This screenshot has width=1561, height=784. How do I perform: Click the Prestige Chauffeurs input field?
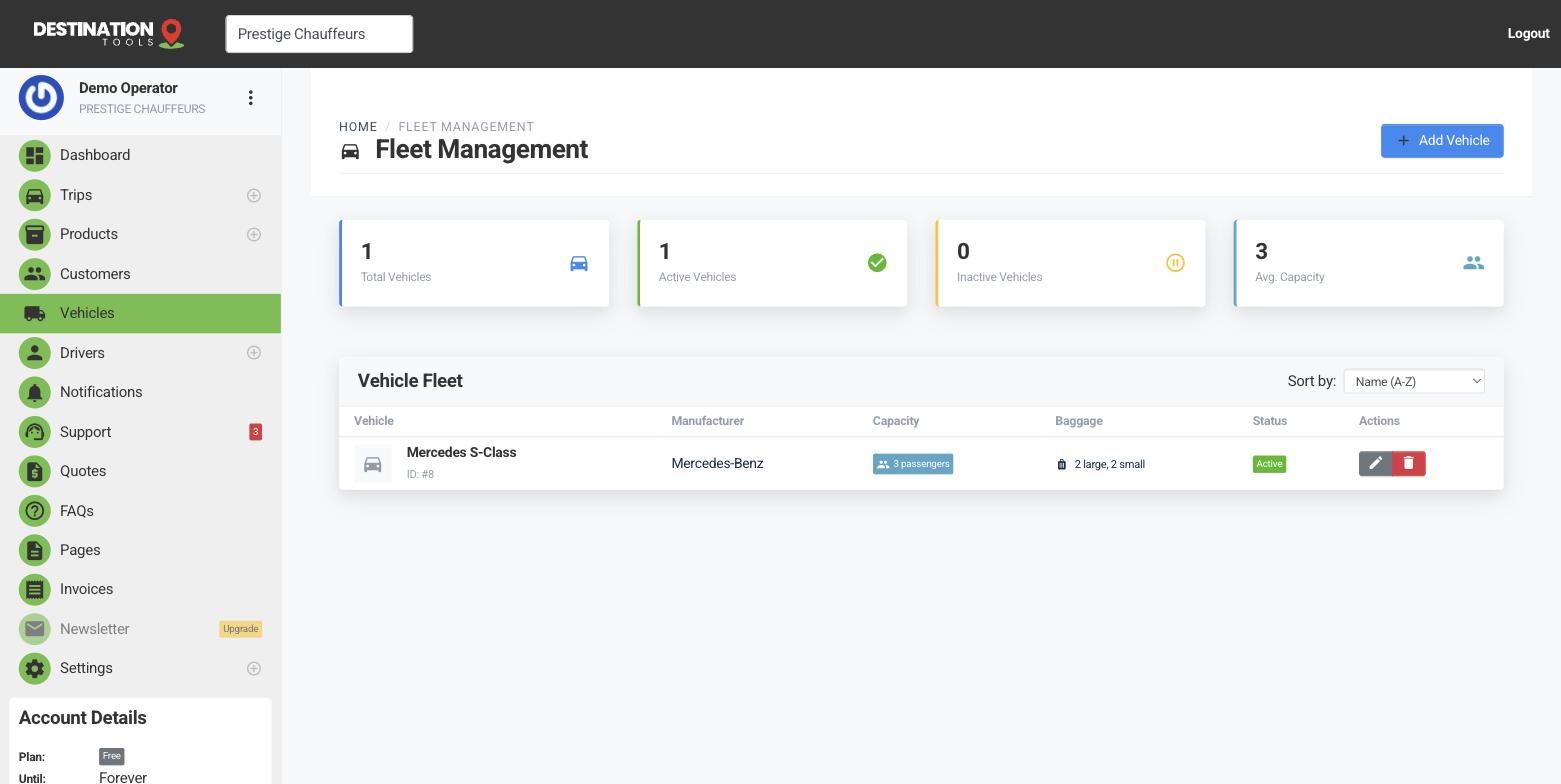(x=319, y=34)
